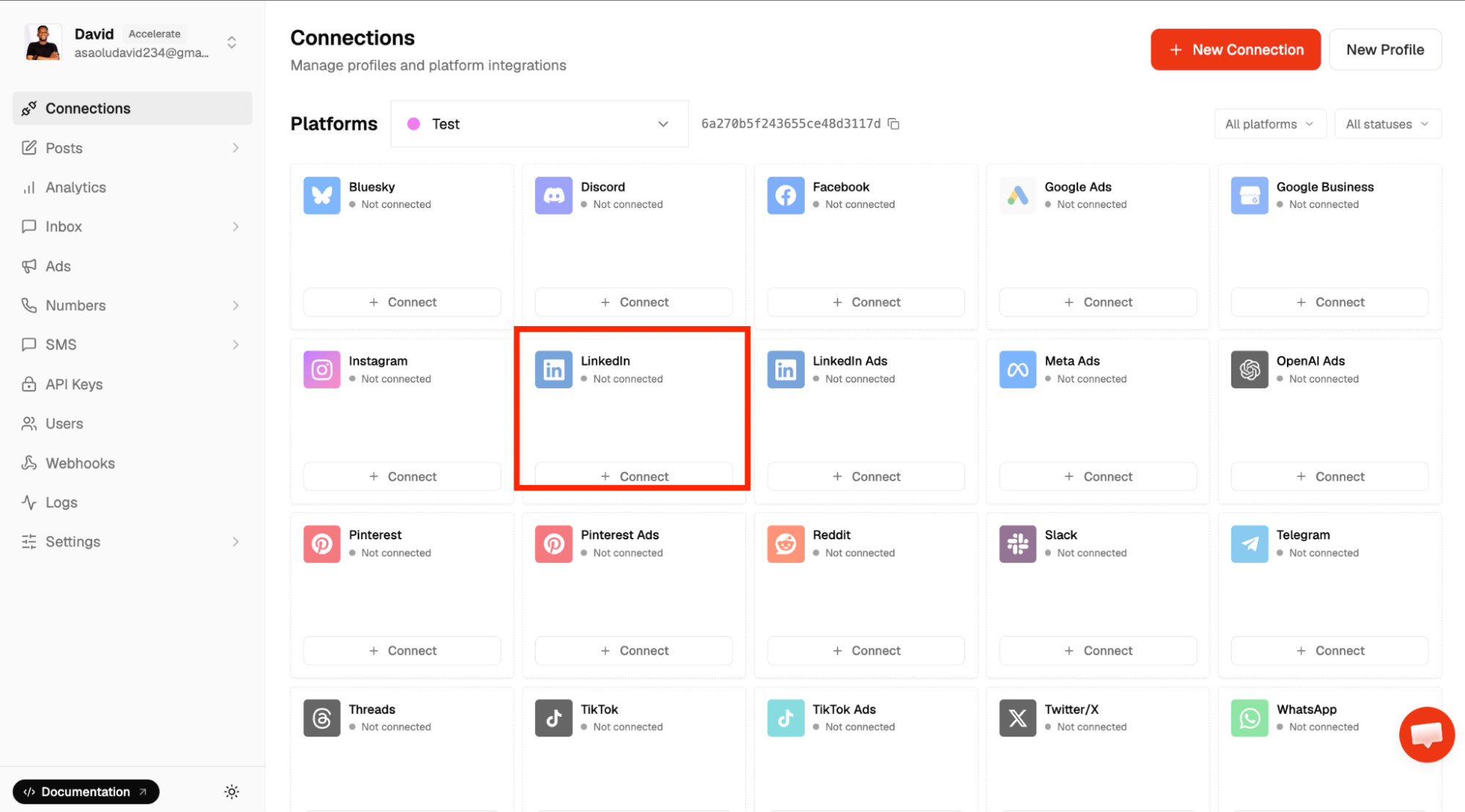Screen dimensions: 1465x812
Task: Connect the Pinterest platform
Action: pos(402,651)
